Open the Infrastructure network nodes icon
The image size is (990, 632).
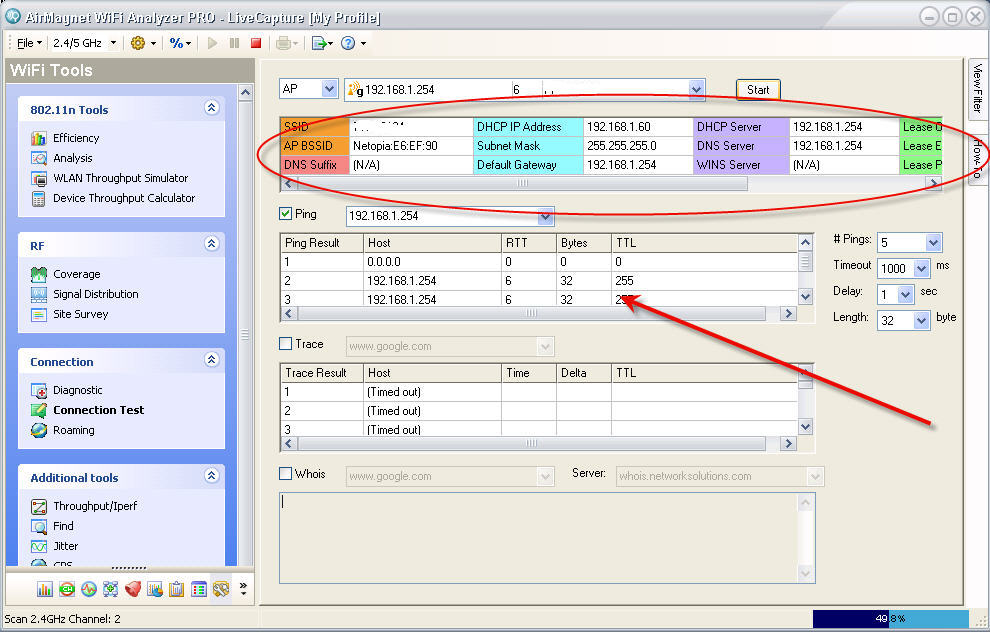pos(110,589)
